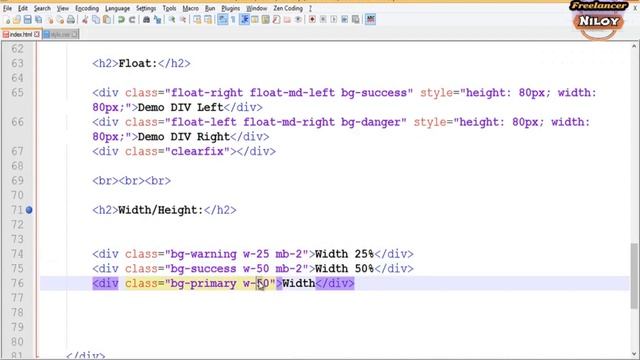The image size is (640, 360).
Task: Redo the edit via toolbar
Action: point(132,20)
